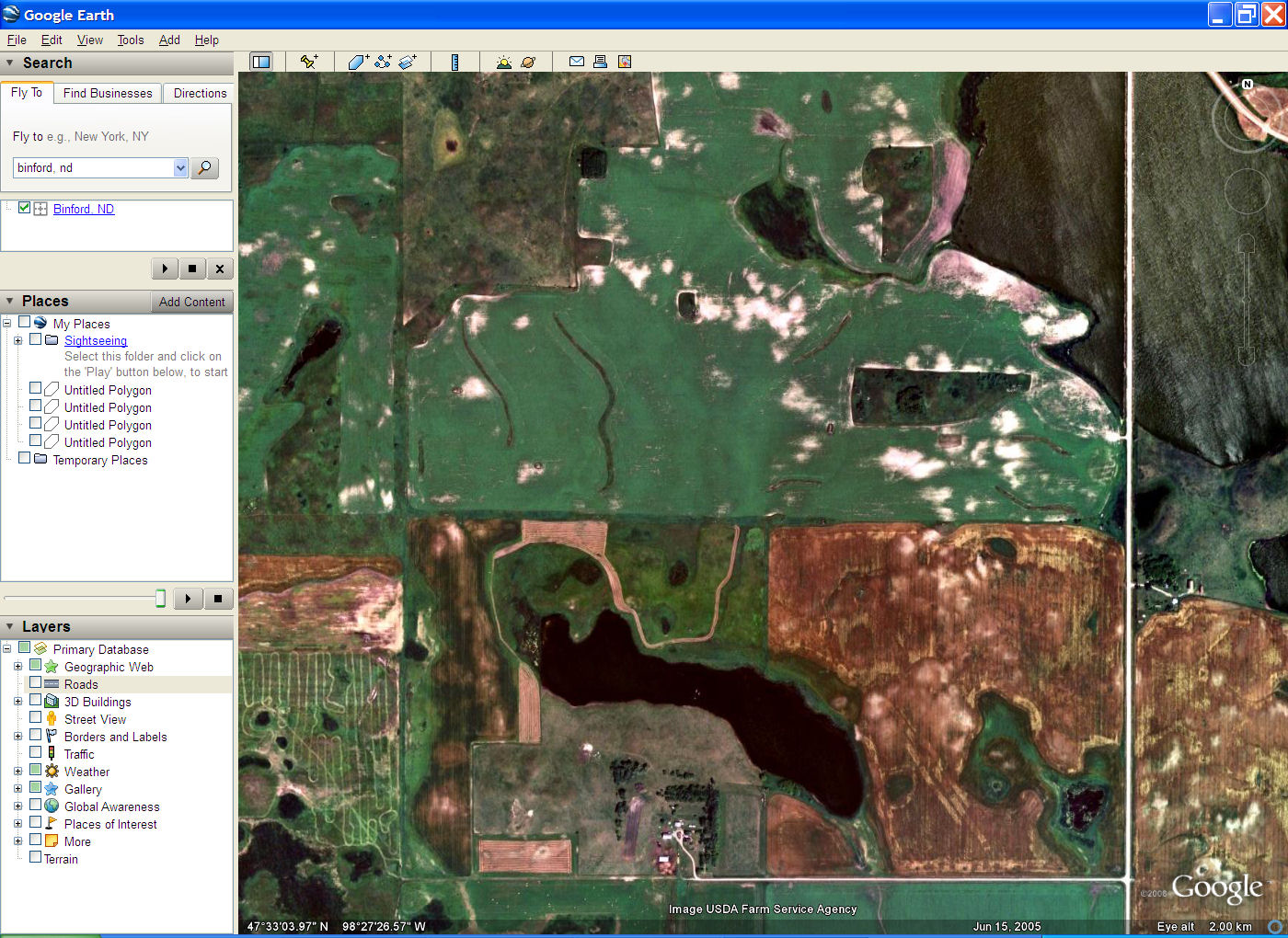The height and width of the screenshot is (938, 1288).
Task: Click in the Fly to search field
Action: [93, 167]
